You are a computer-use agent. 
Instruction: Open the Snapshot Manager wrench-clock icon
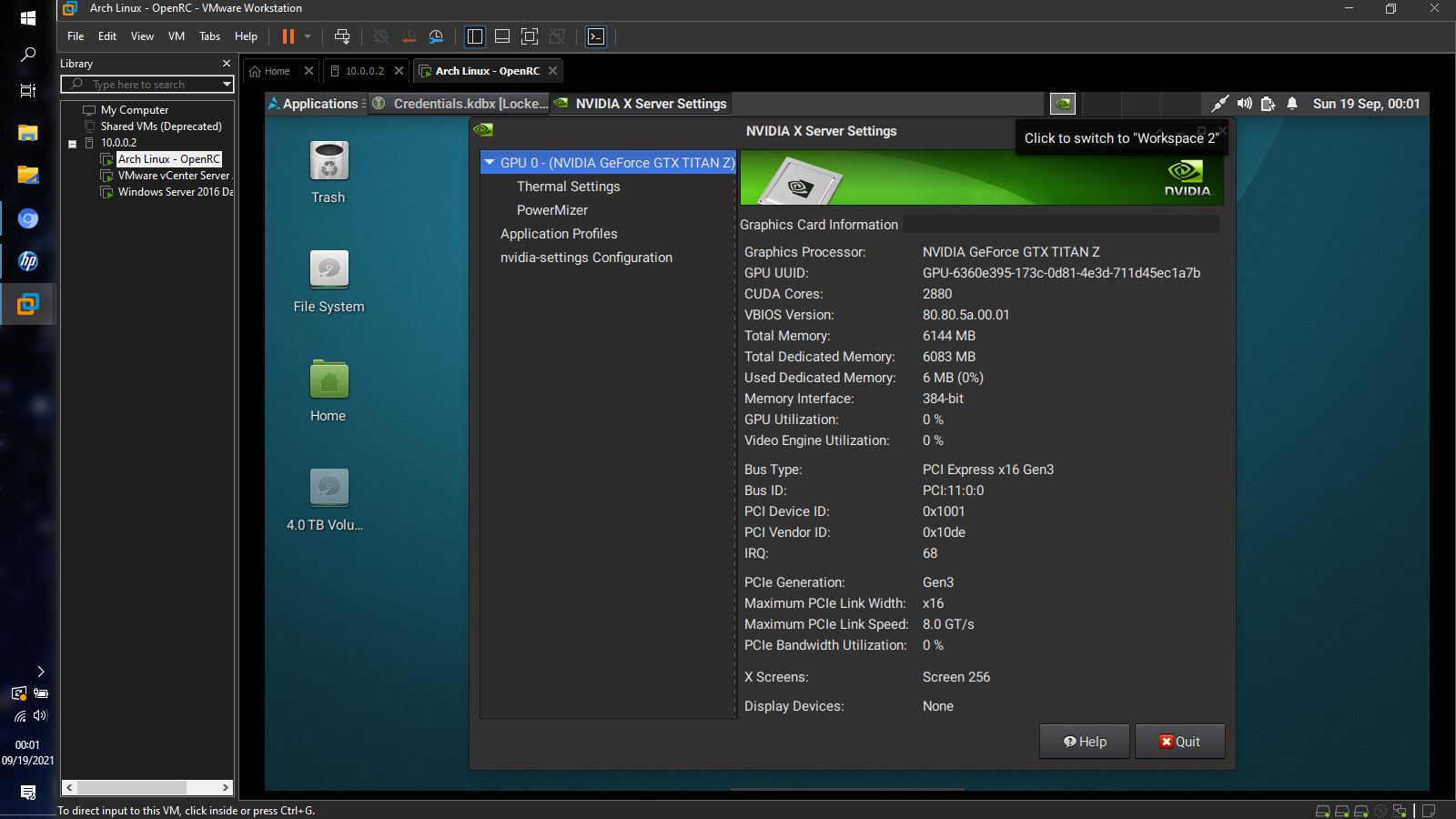click(x=437, y=36)
